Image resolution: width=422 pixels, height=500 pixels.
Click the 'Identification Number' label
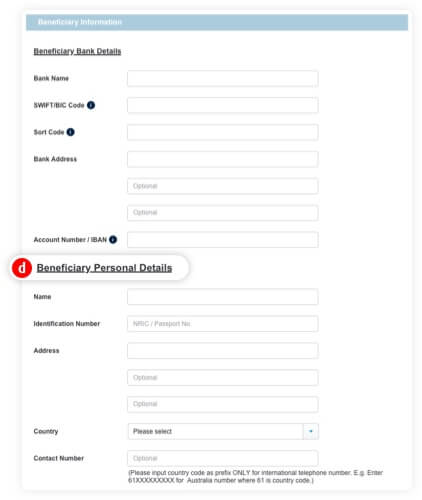(x=67, y=324)
